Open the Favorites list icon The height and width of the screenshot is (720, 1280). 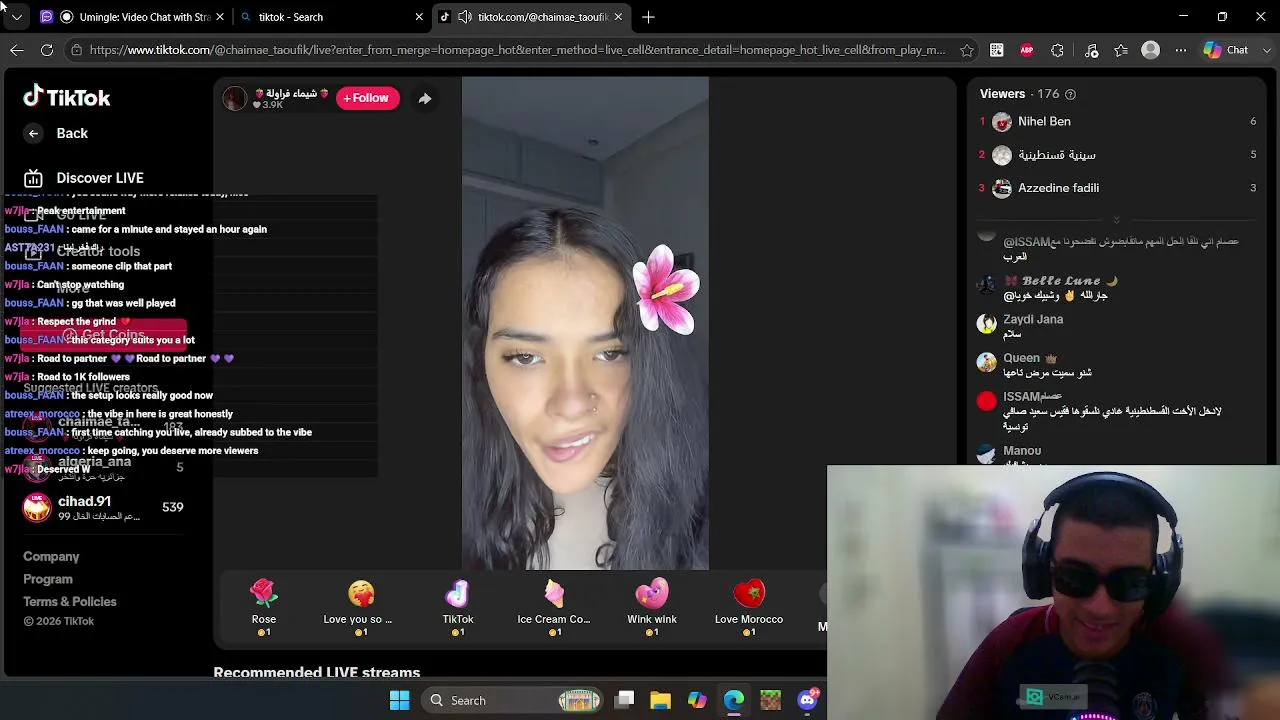point(1121,50)
